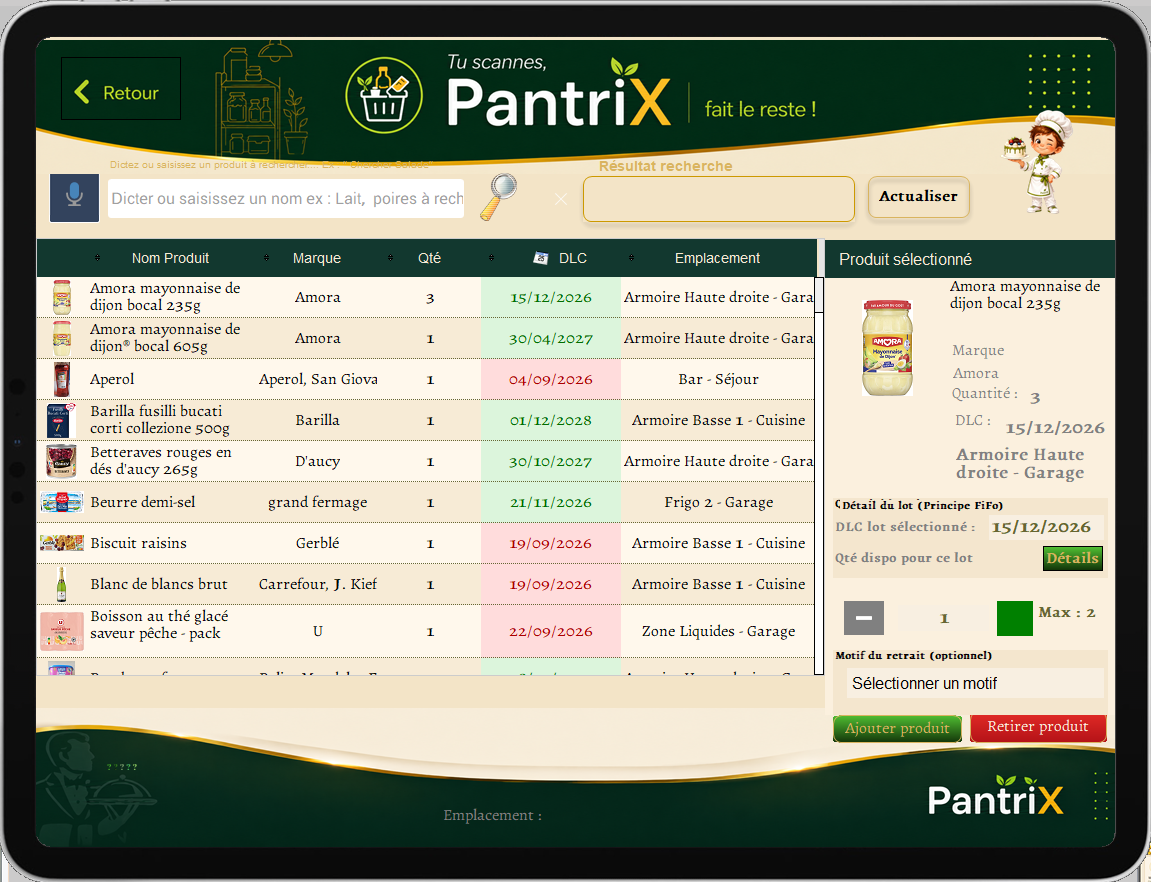Click the DLC lot sélectionné date 15/12/2026
Screen dimensions: 1151x882
(1041, 527)
